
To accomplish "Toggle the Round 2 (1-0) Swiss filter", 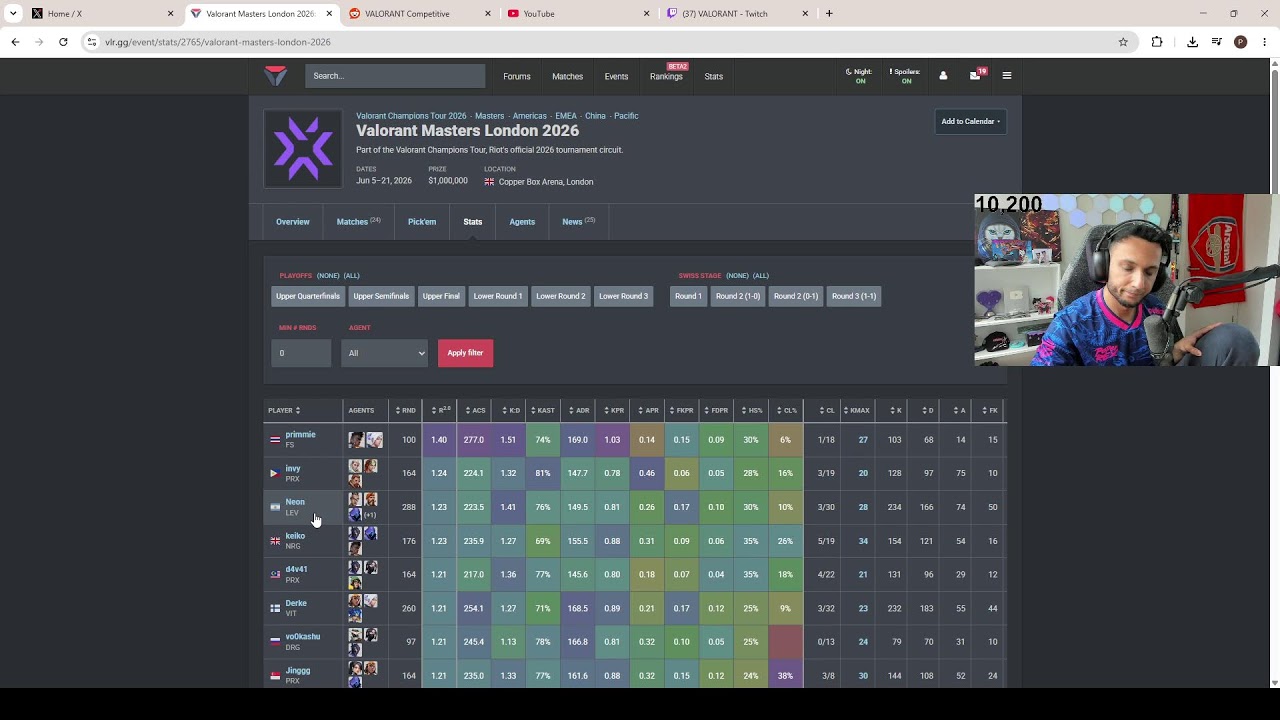I will [738, 296].
